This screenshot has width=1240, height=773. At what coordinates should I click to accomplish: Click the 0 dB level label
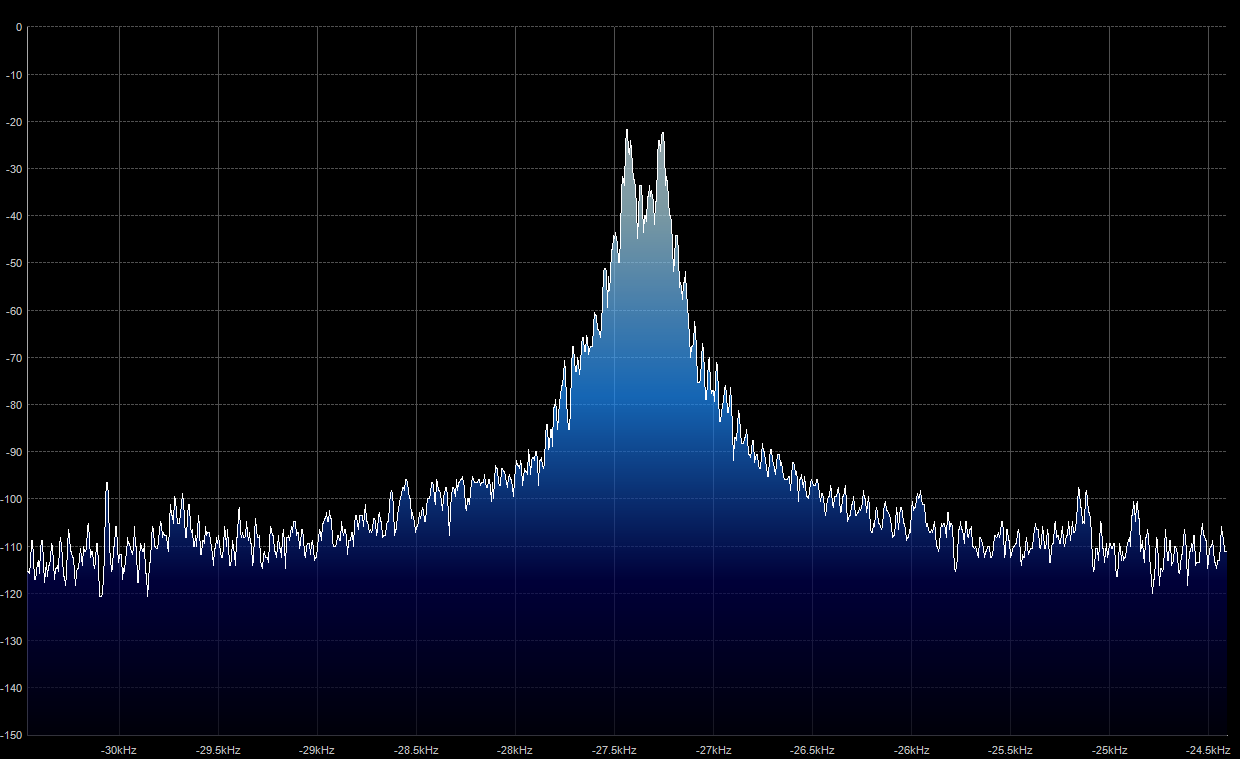click(x=19, y=28)
